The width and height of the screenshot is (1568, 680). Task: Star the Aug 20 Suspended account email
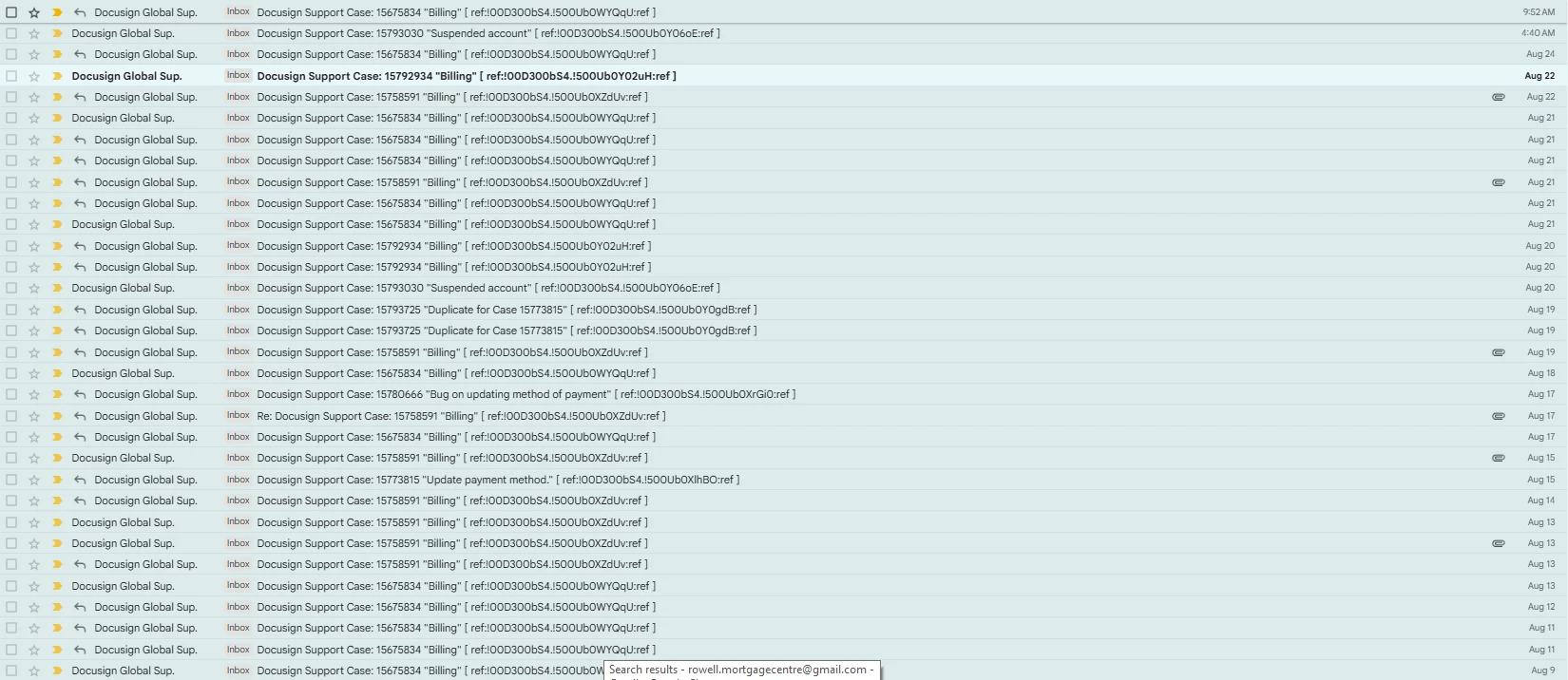[34, 288]
